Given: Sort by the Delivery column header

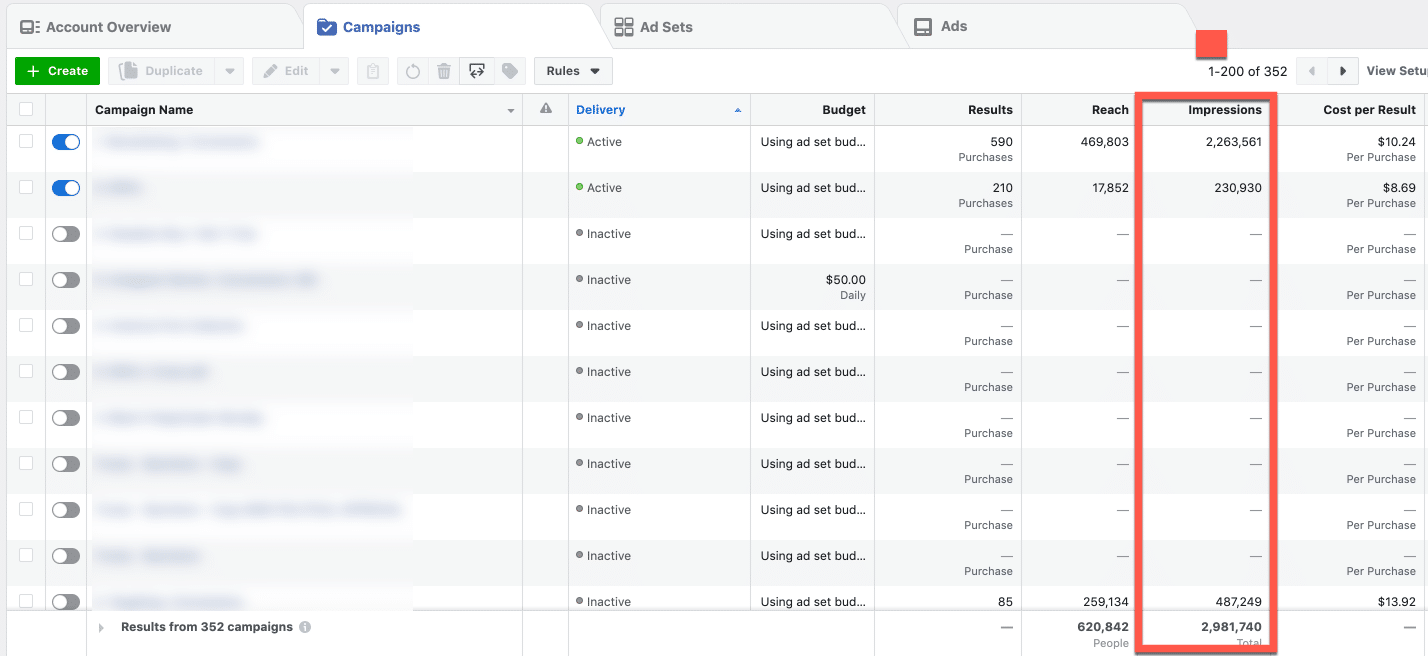Looking at the screenshot, I should tap(600, 110).
